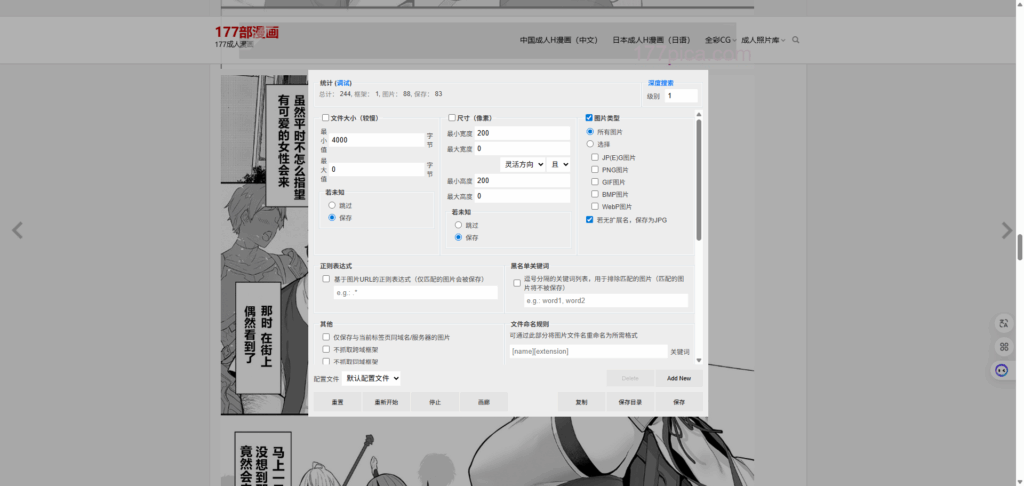1024x486 pixels.
Task: Uncheck 若无扩展名，保存为JPG checkbox
Action: (x=590, y=219)
